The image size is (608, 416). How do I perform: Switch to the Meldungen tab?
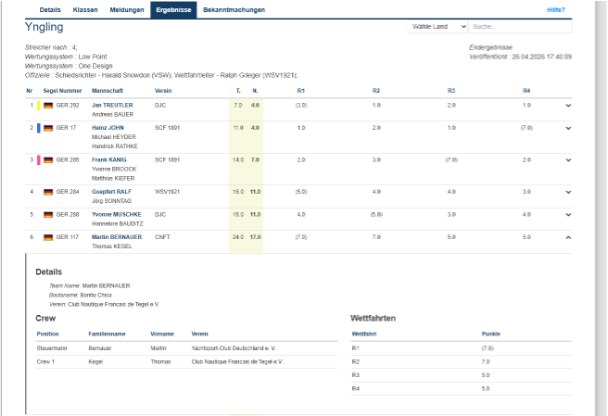(x=126, y=9)
